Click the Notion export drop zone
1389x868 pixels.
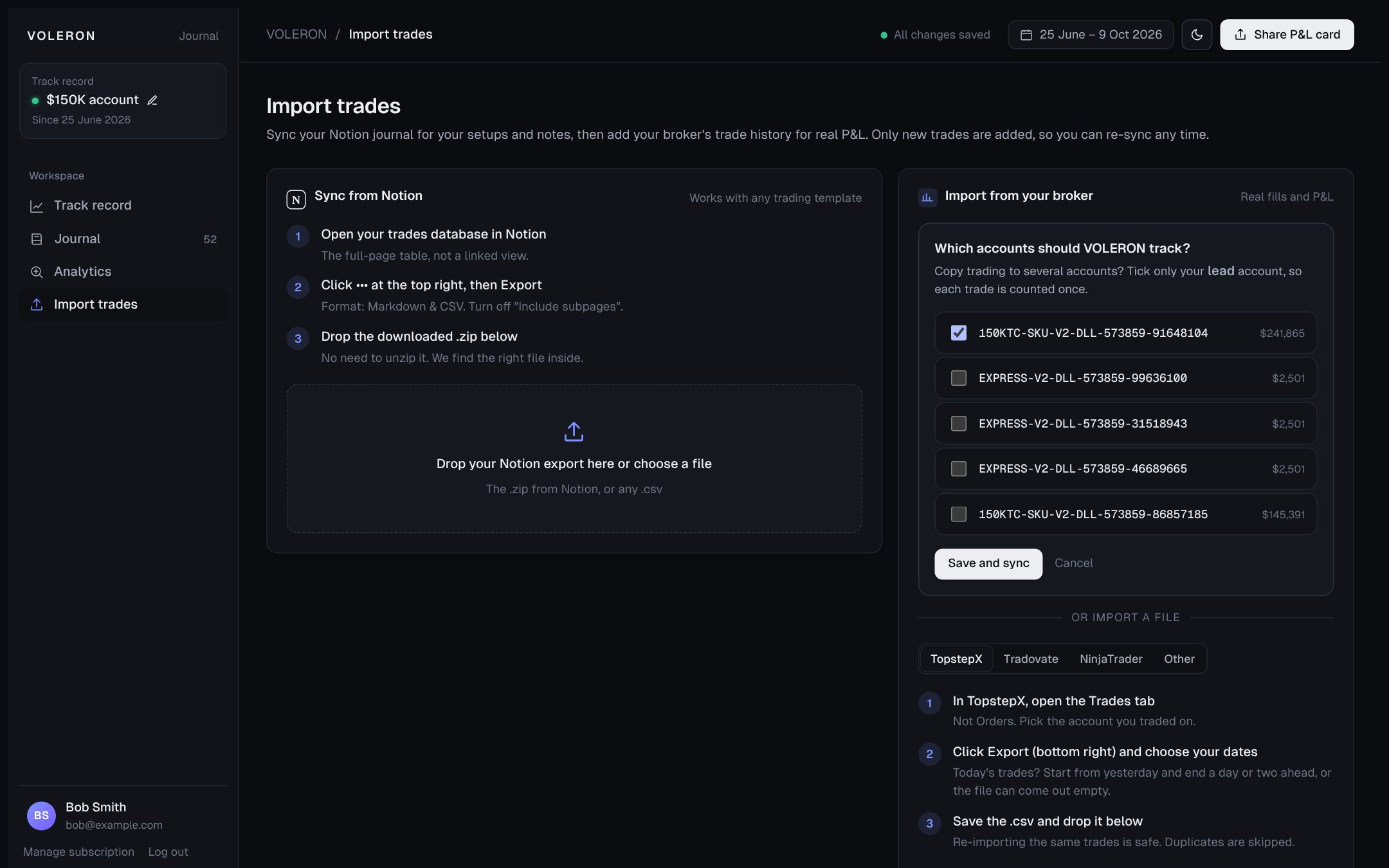pyautogui.click(x=574, y=458)
